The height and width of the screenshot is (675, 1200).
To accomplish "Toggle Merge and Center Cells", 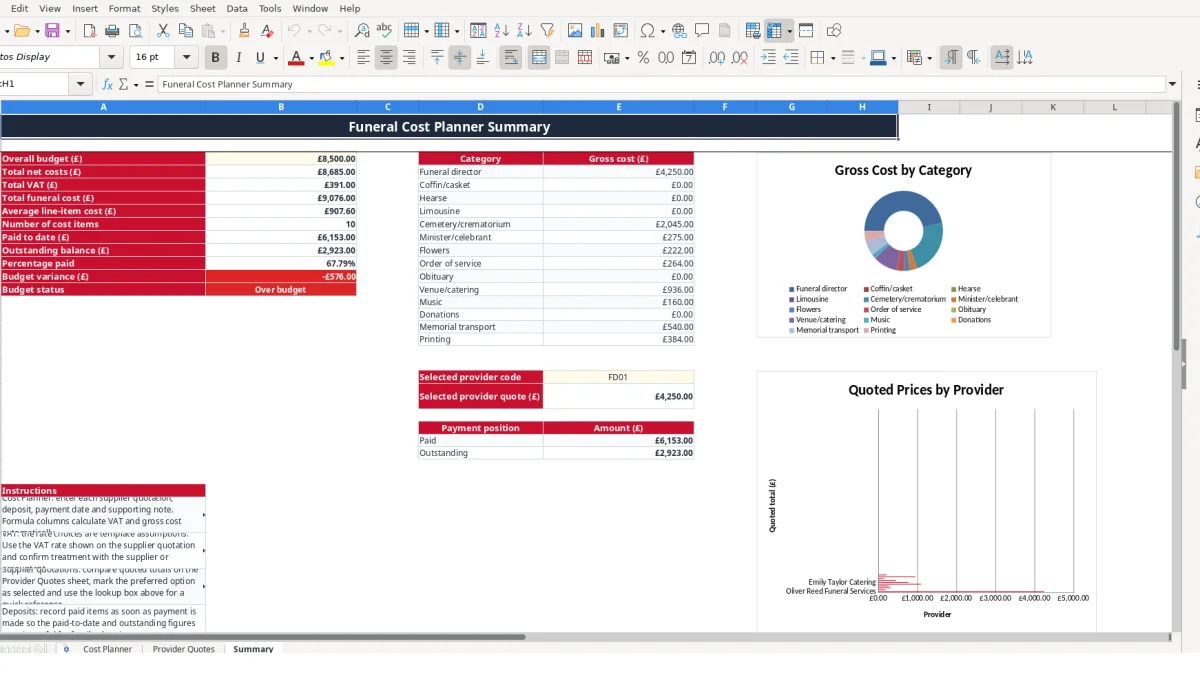I will [539, 58].
